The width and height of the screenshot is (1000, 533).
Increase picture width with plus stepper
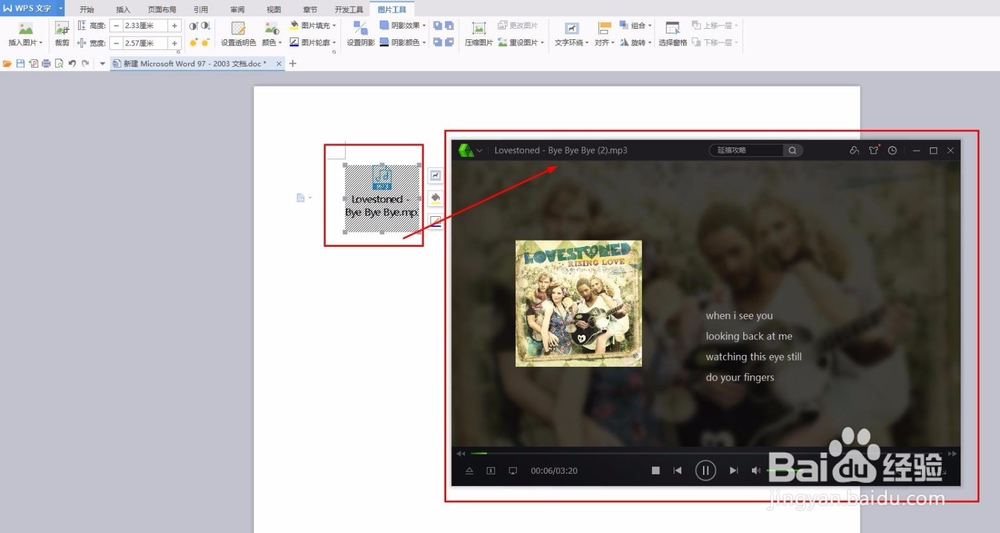pyautogui.click(x=174, y=43)
